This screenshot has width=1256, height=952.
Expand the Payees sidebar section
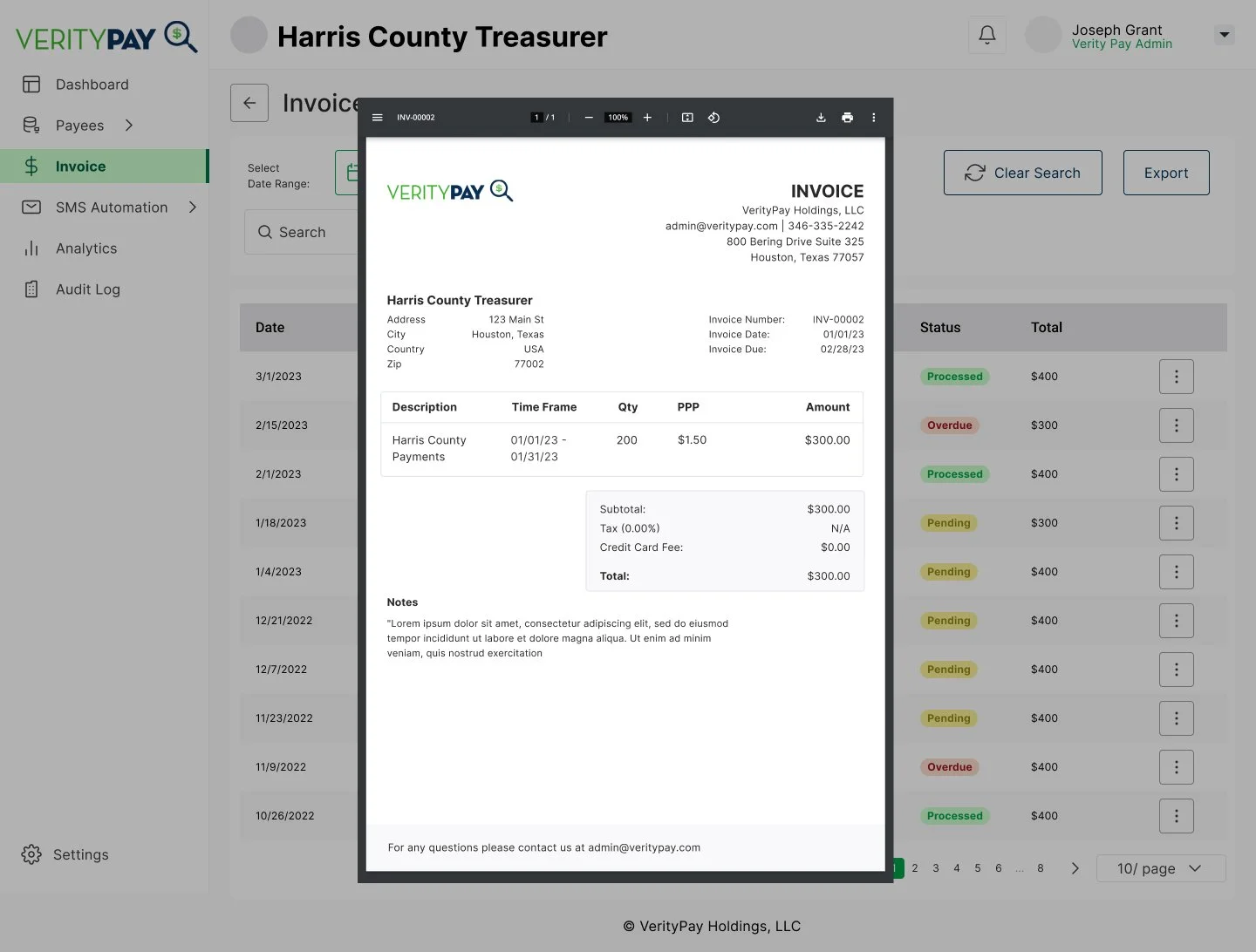pos(129,125)
